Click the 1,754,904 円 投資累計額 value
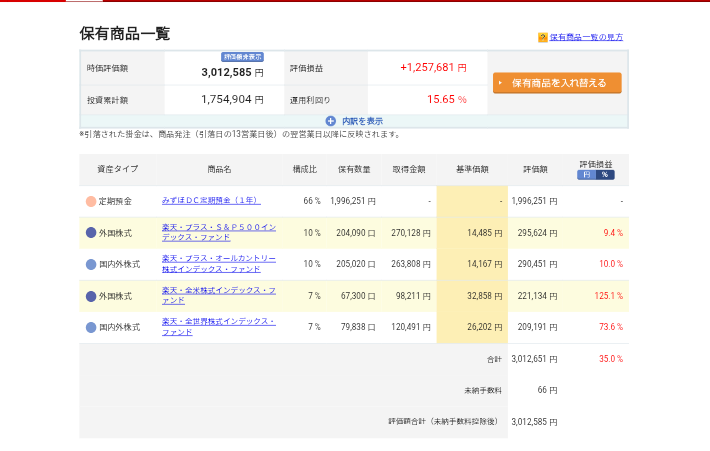 point(232,99)
